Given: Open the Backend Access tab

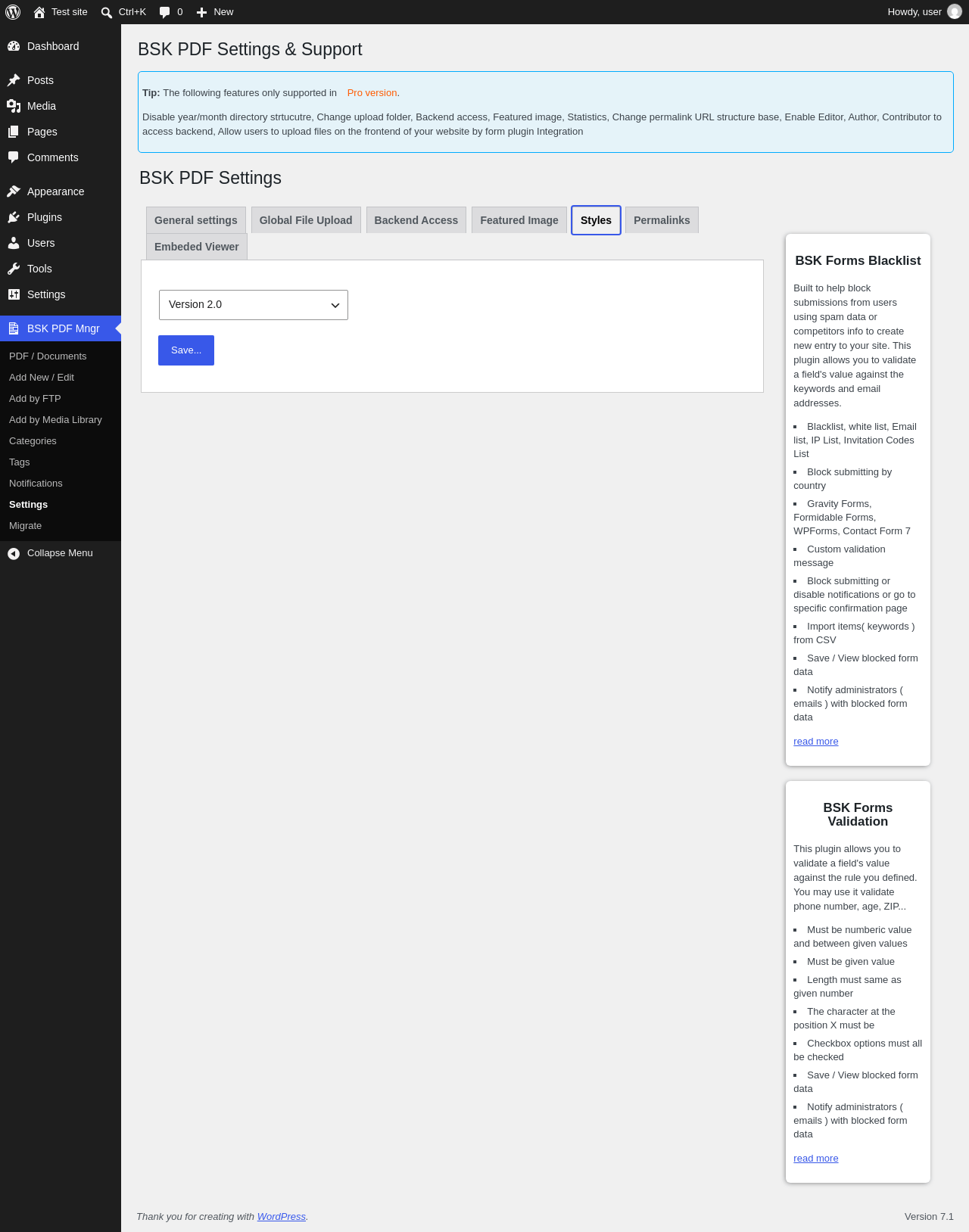Looking at the screenshot, I should 416,220.
